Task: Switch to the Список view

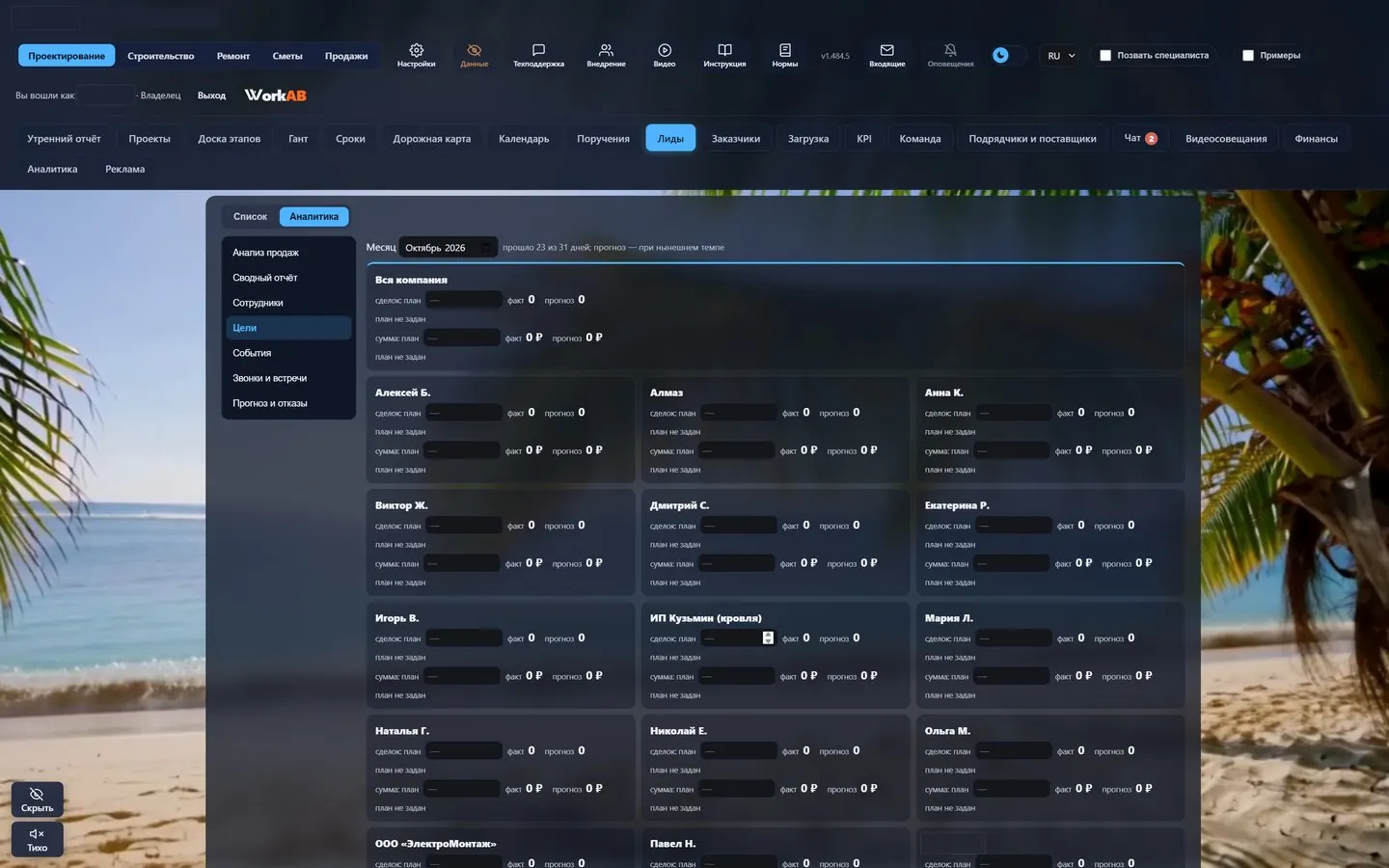Action: pos(250,217)
